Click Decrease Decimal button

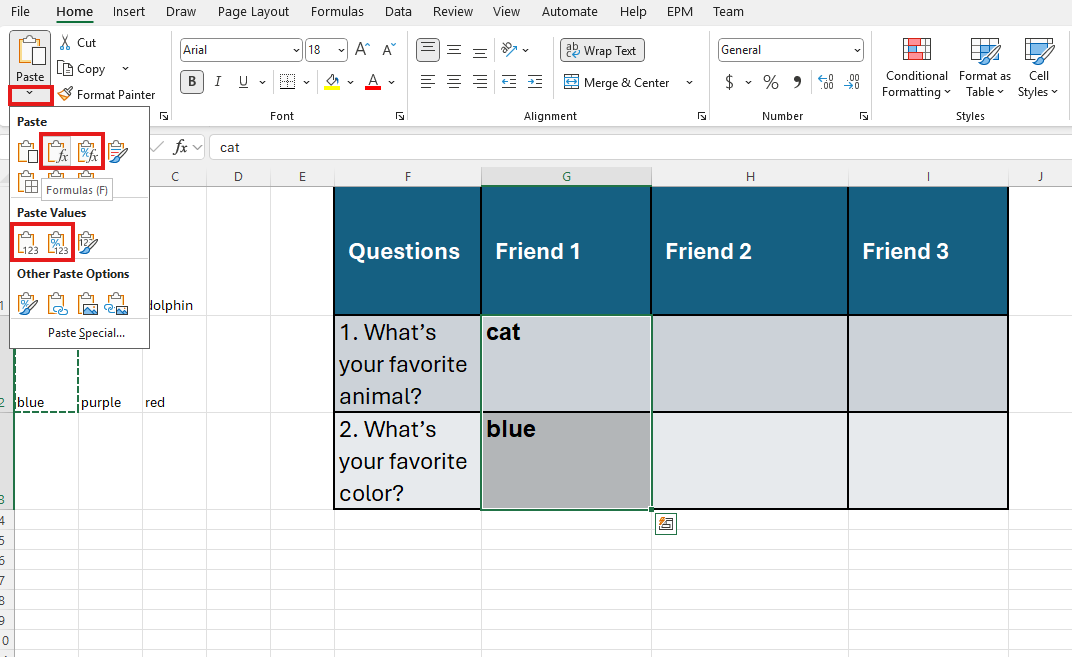click(x=853, y=82)
